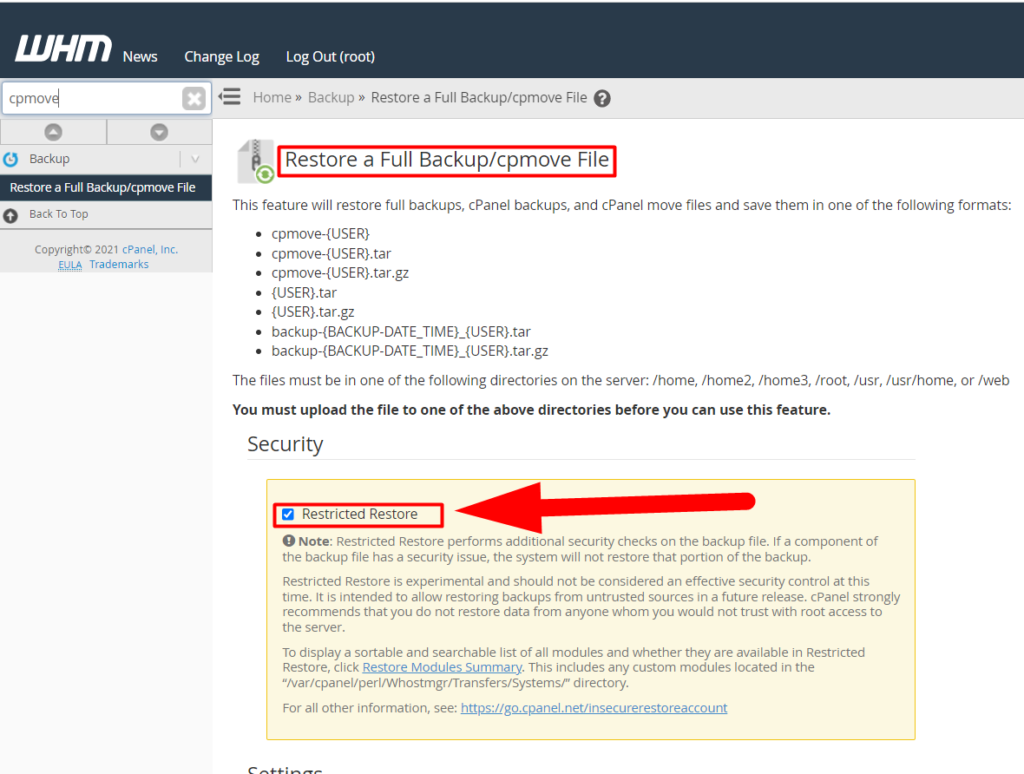The image size is (1024, 774).
Task: Collapse the Backup section chevron
Action: click(x=195, y=159)
